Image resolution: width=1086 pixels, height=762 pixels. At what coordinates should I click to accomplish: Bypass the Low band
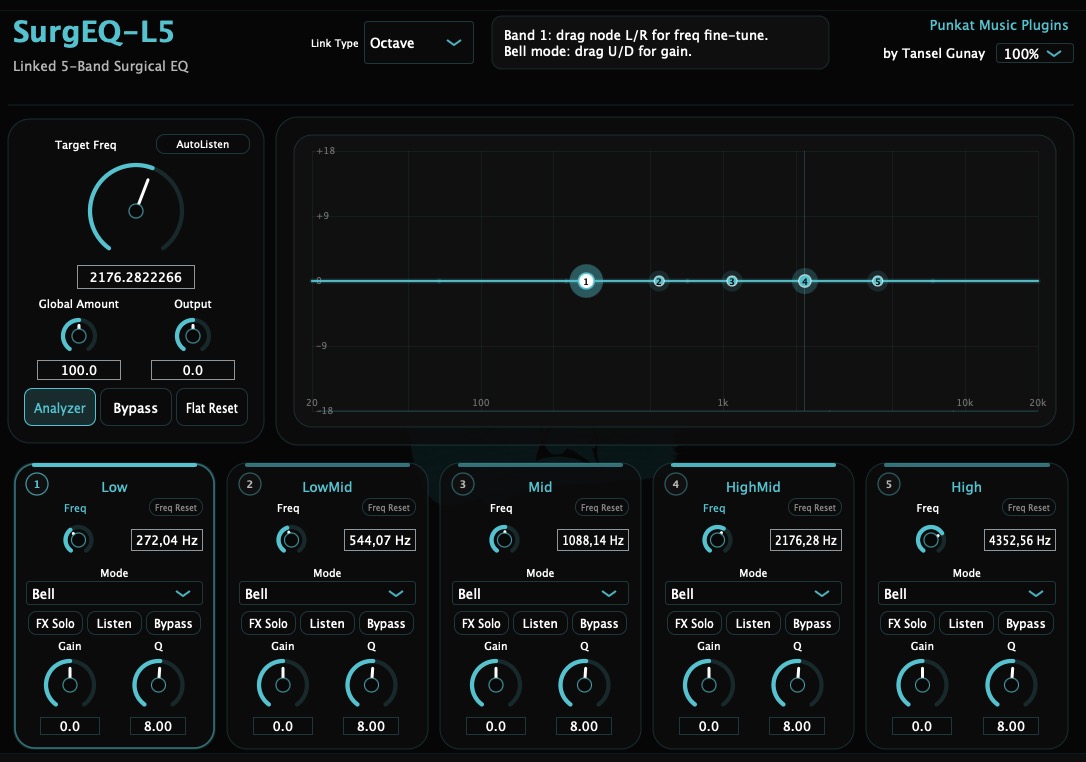pyautogui.click(x=173, y=623)
